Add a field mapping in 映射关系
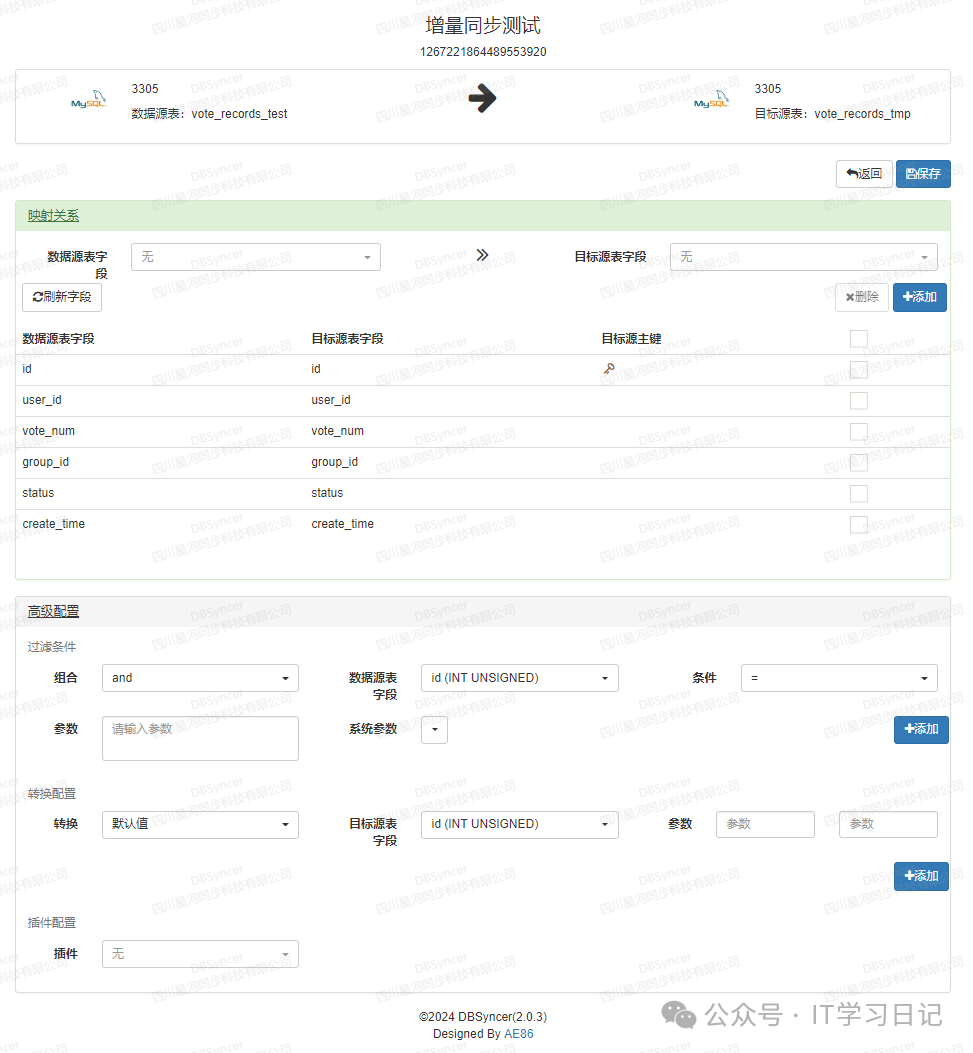 pyautogui.click(x=919, y=297)
